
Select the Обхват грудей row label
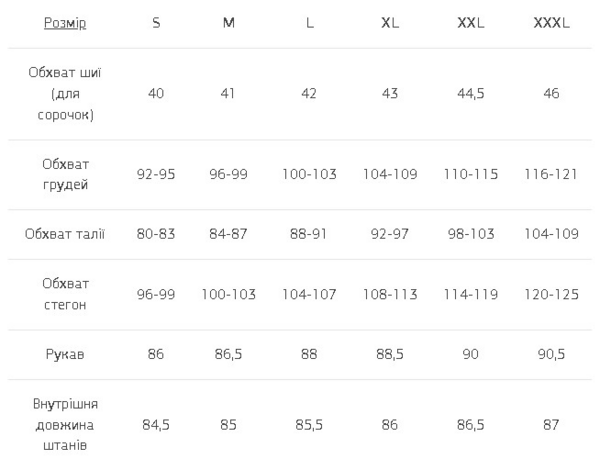click(65, 173)
